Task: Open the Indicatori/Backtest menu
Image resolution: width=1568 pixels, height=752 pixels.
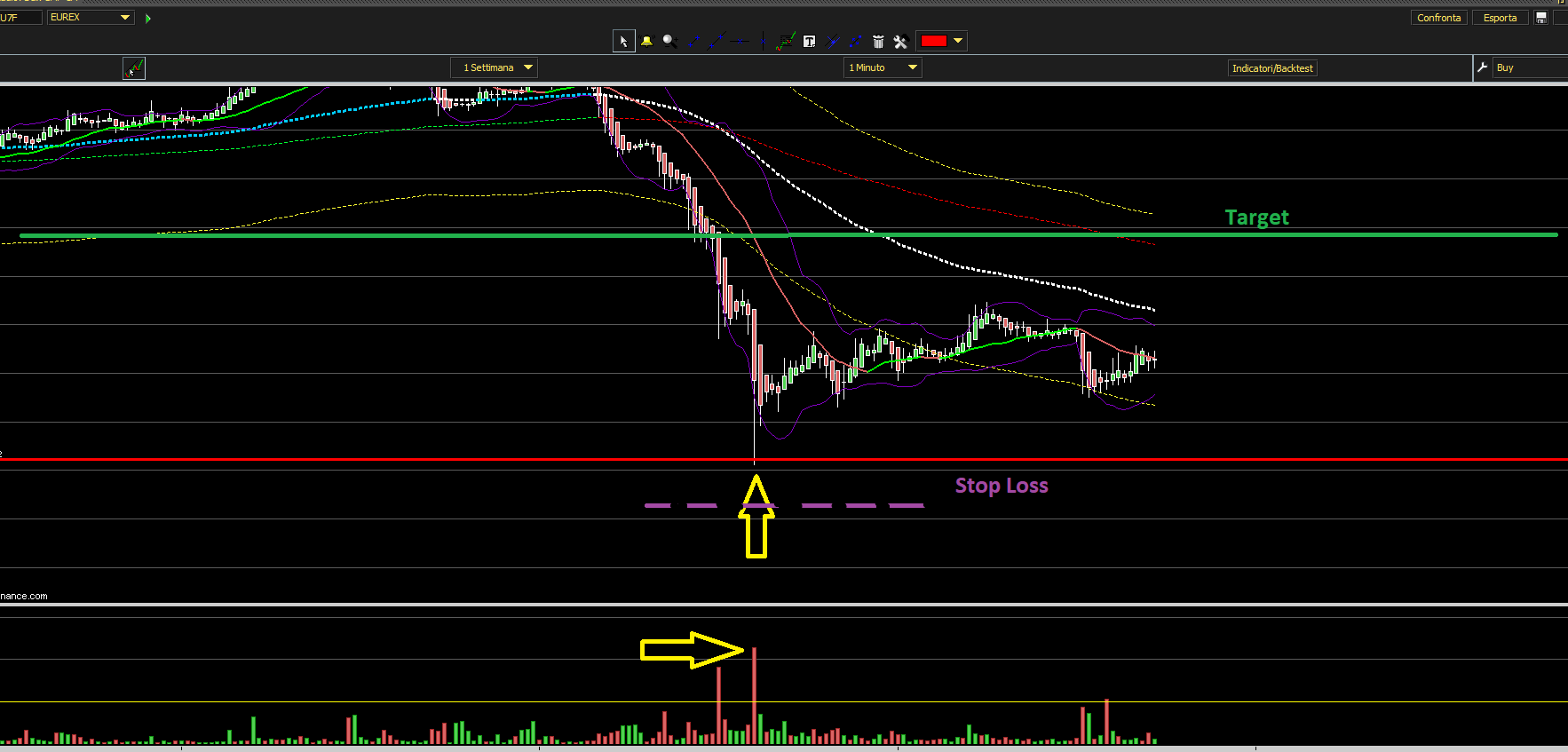Action: tap(1271, 68)
